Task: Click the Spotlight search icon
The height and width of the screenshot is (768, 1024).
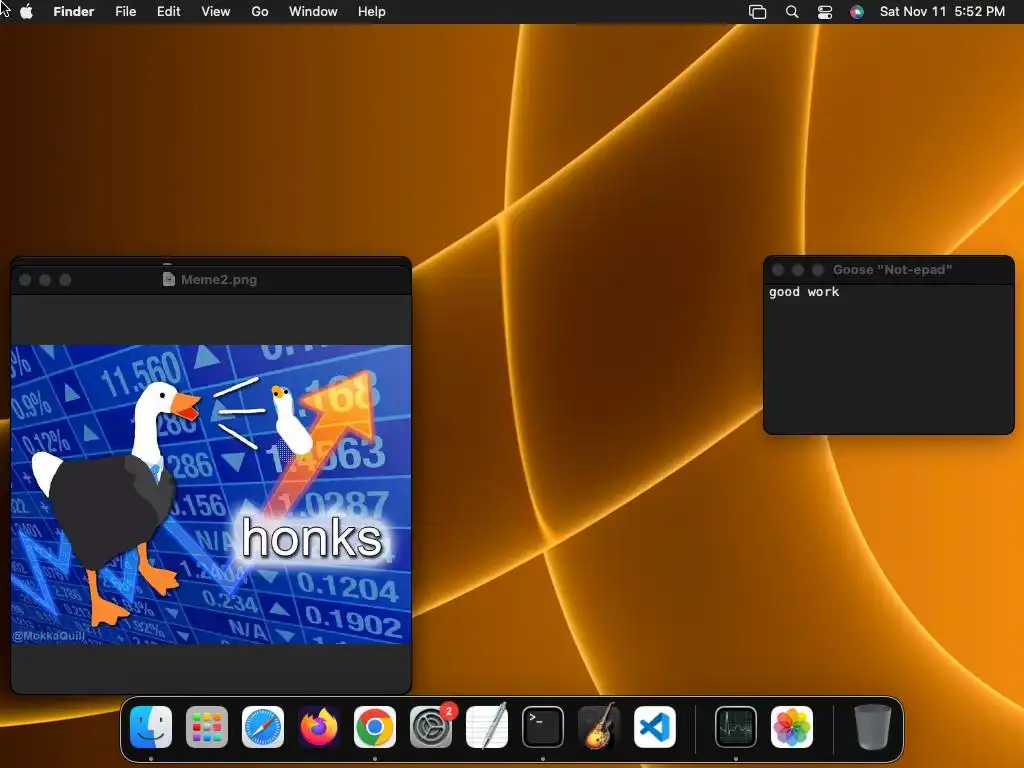Action: (x=792, y=12)
